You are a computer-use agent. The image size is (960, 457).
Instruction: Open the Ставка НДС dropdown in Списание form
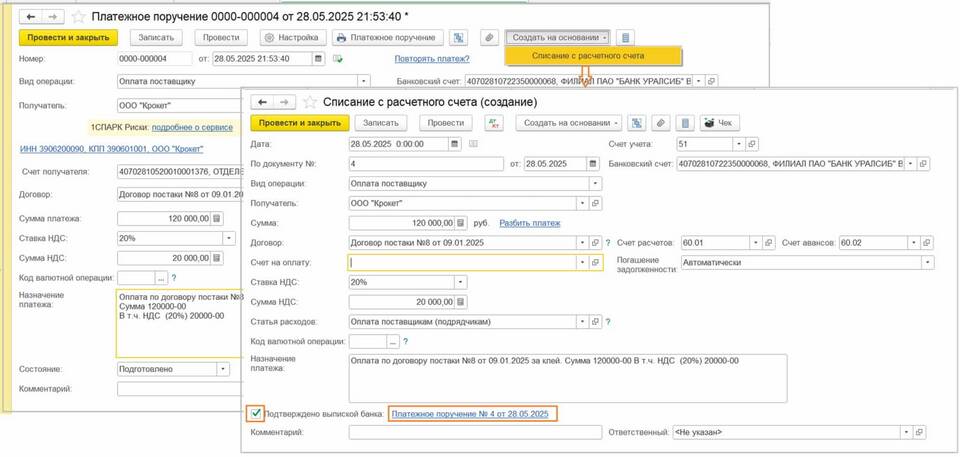460,282
